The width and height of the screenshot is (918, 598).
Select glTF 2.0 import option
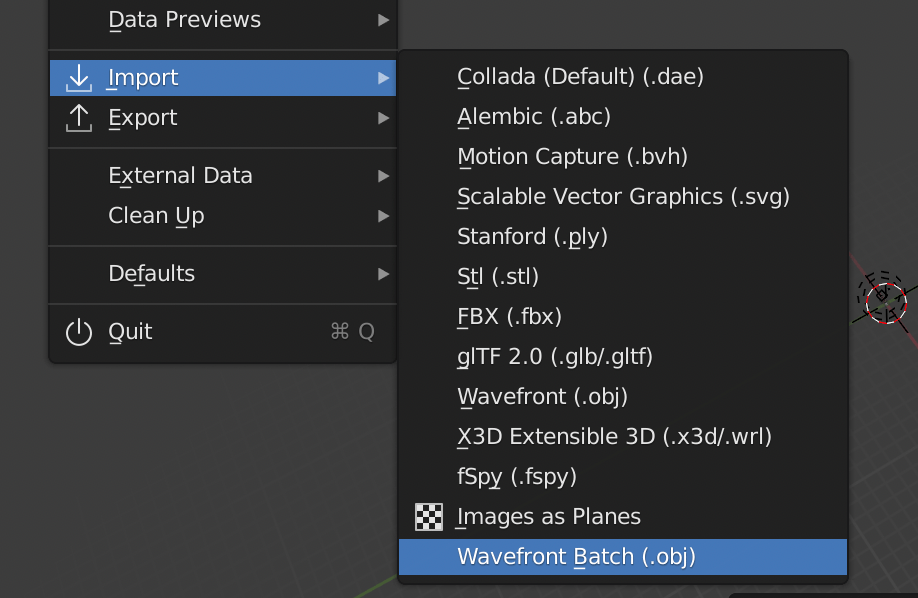tap(554, 357)
